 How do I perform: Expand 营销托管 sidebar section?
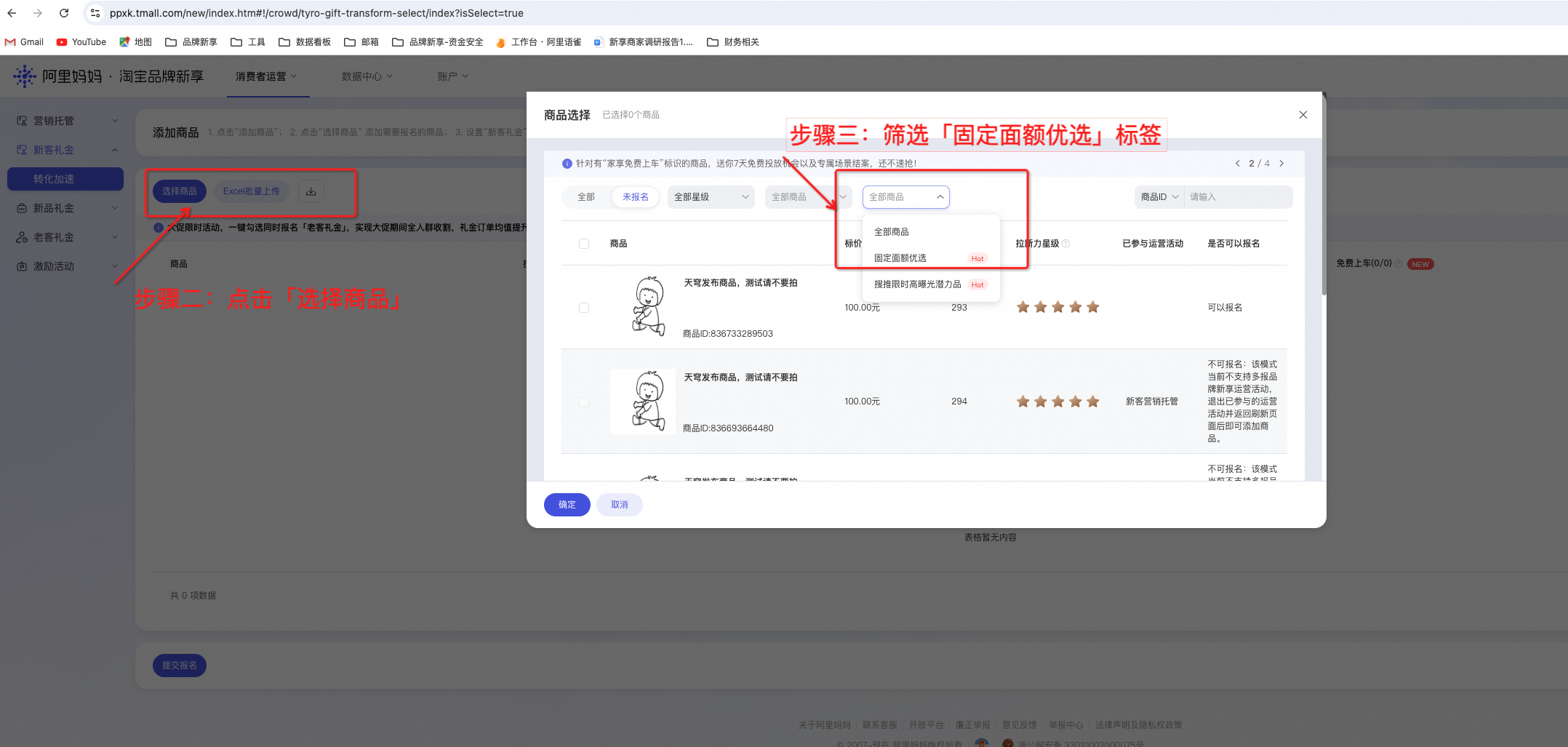67,121
